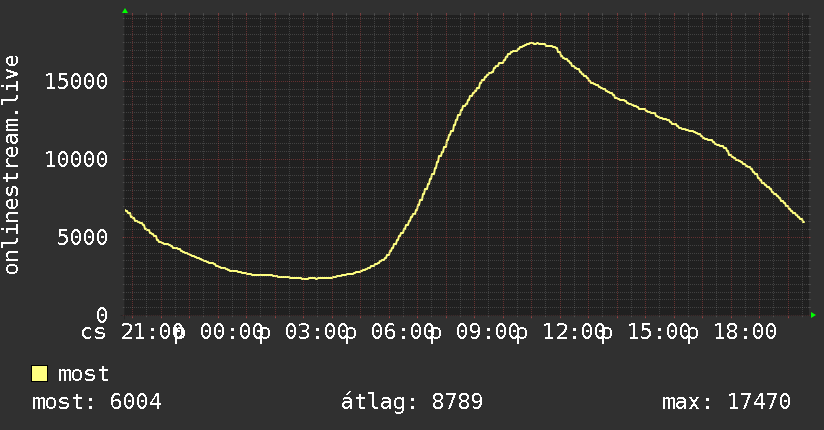Click the 5000 y-axis label
Screen dimensions: 824x430
point(83,237)
